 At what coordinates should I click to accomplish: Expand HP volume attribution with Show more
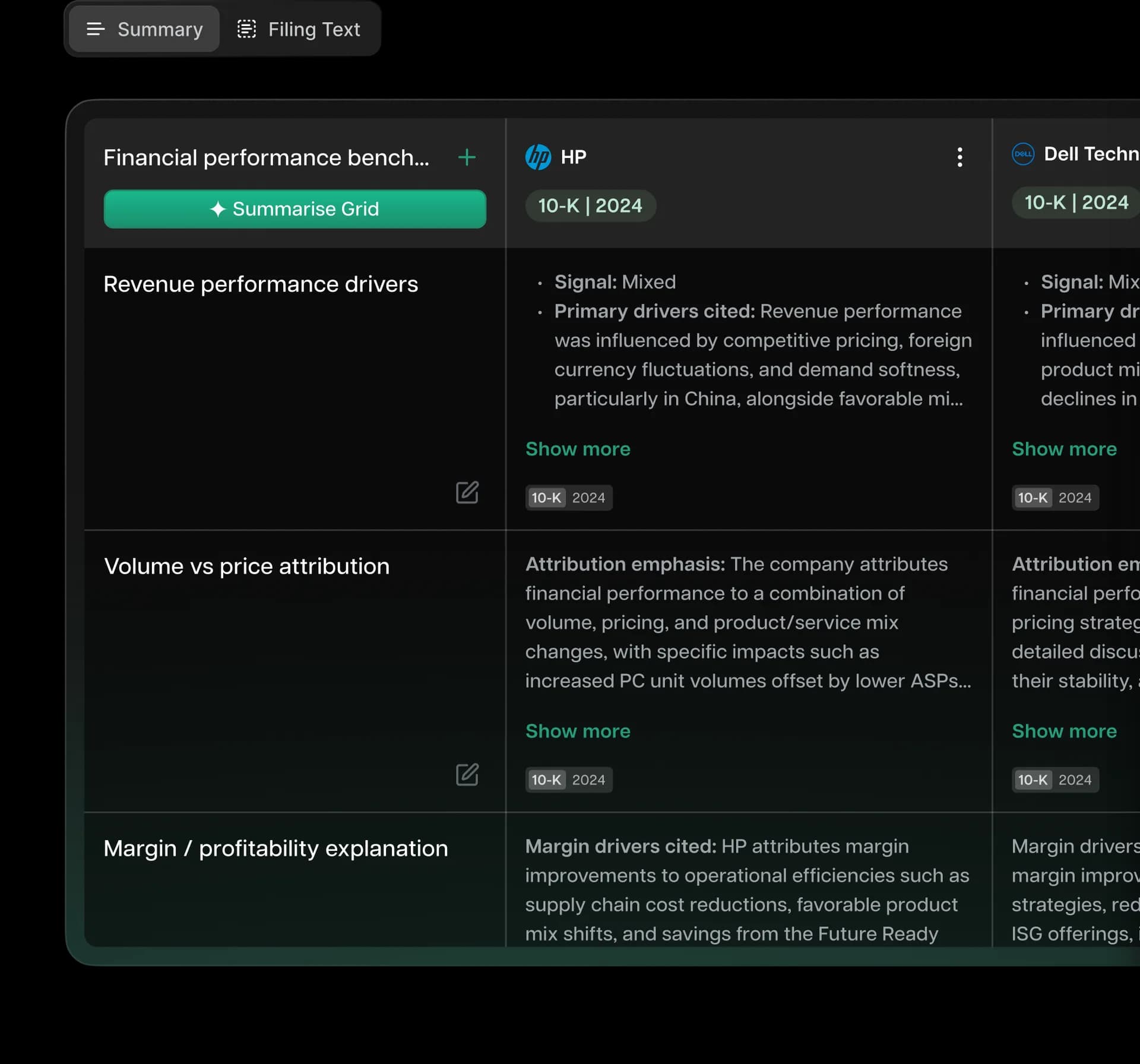(x=577, y=731)
